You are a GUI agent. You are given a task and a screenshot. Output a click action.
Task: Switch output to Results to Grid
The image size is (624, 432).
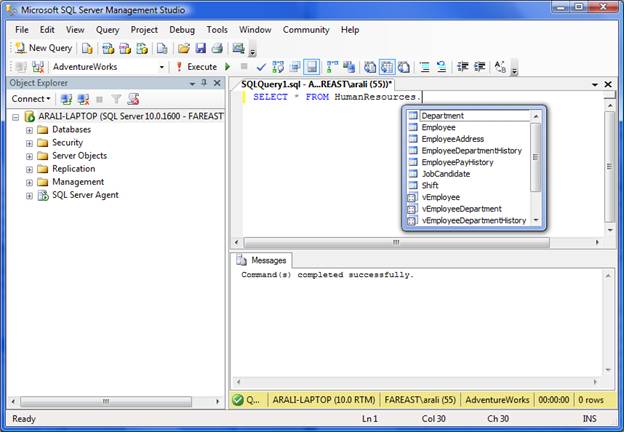387,67
